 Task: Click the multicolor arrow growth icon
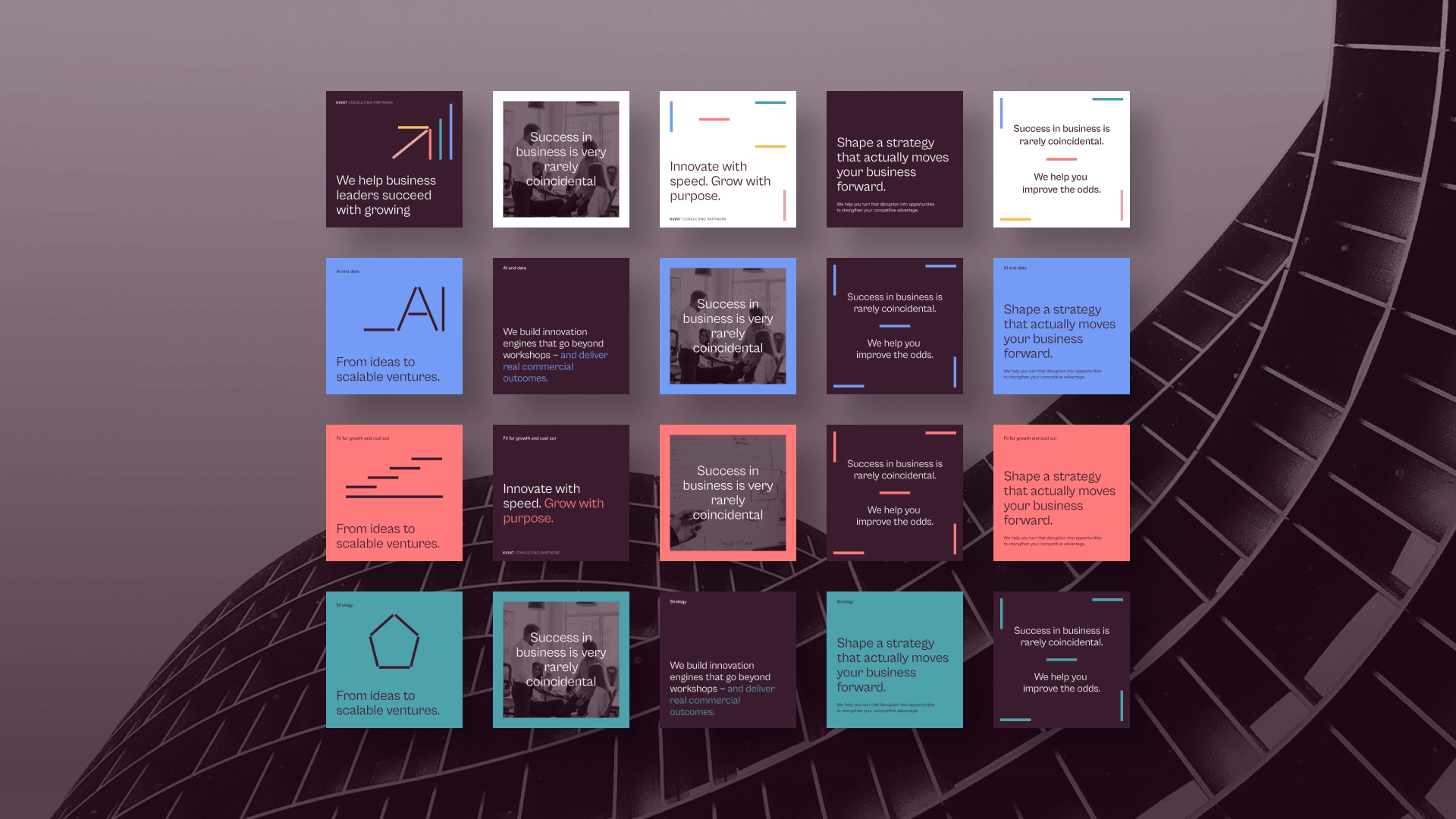click(x=422, y=136)
